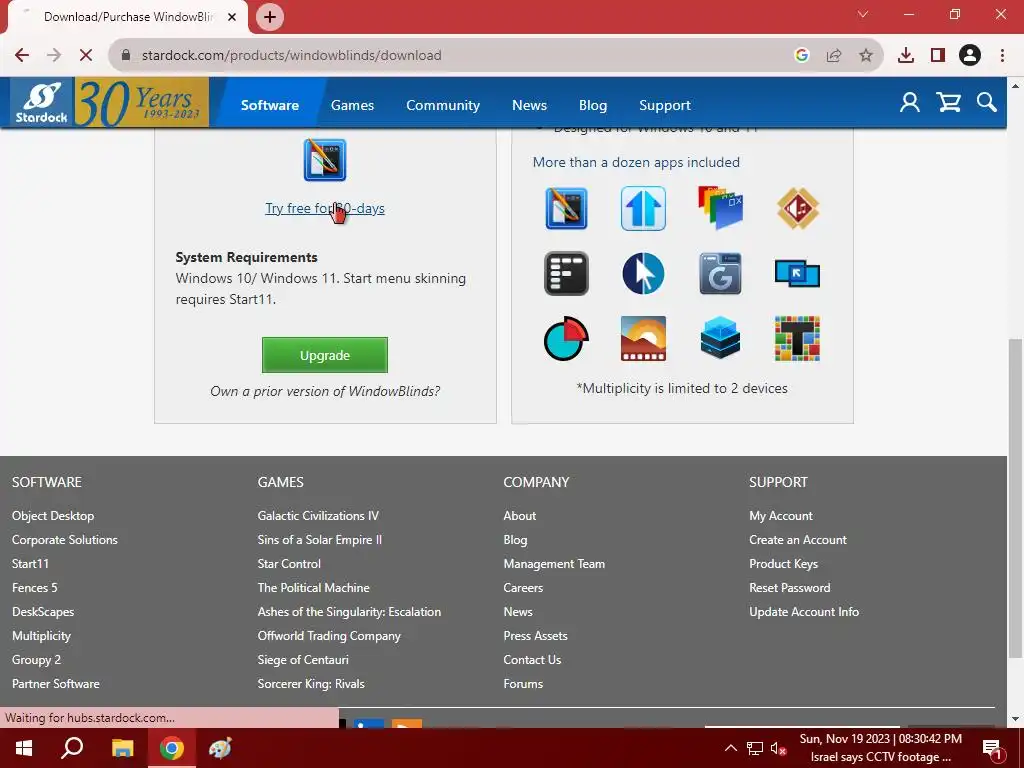Open Contact Us footer link

pyautogui.click(x=532, y=660)
